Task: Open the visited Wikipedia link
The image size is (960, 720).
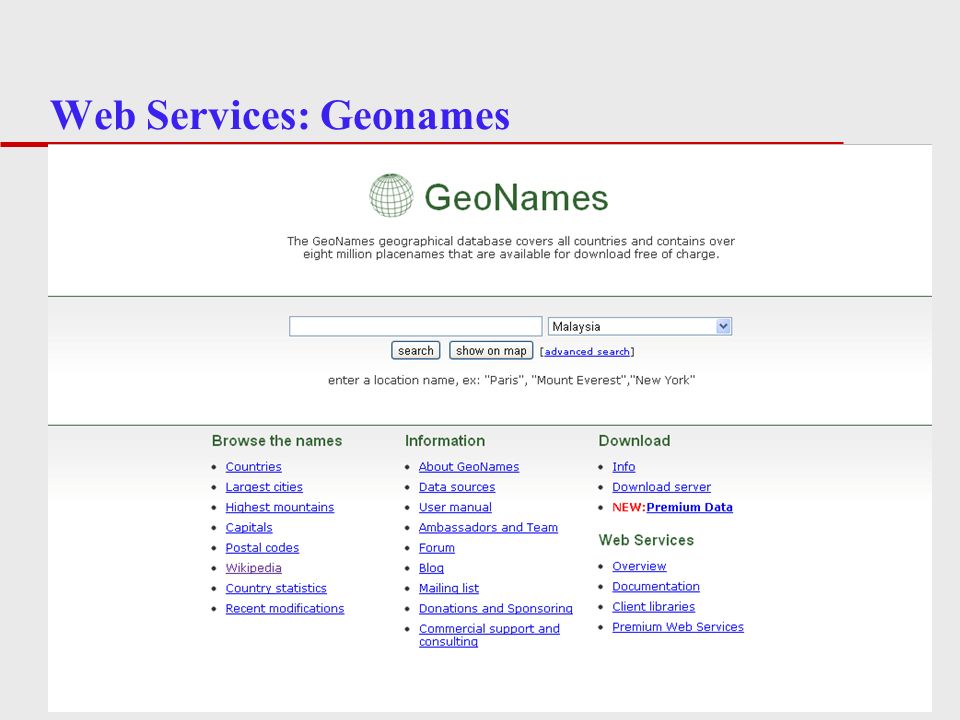Action: 253,568
